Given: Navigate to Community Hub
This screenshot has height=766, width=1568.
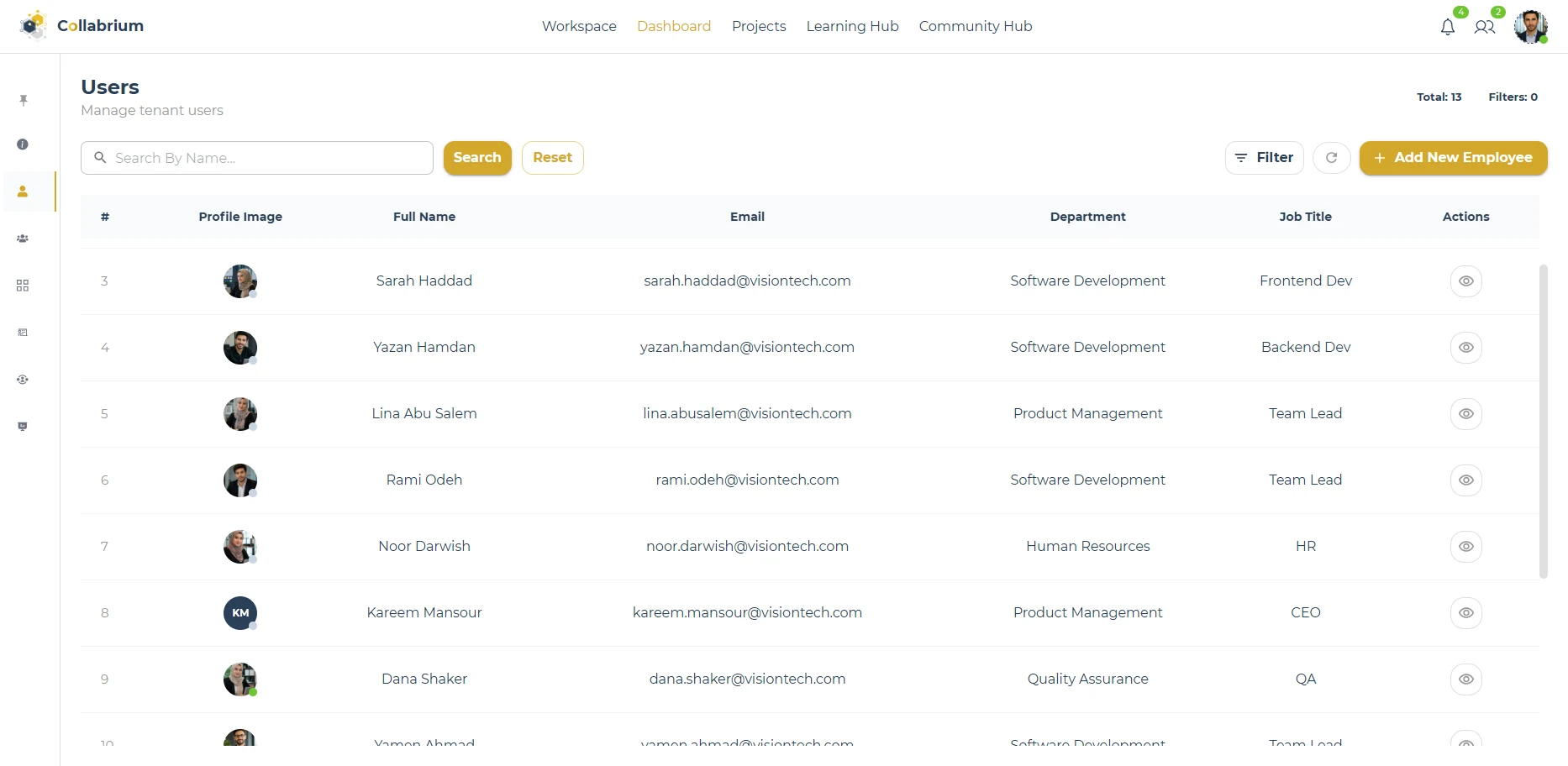Looking at the screenshot, I should coord(975,26).
